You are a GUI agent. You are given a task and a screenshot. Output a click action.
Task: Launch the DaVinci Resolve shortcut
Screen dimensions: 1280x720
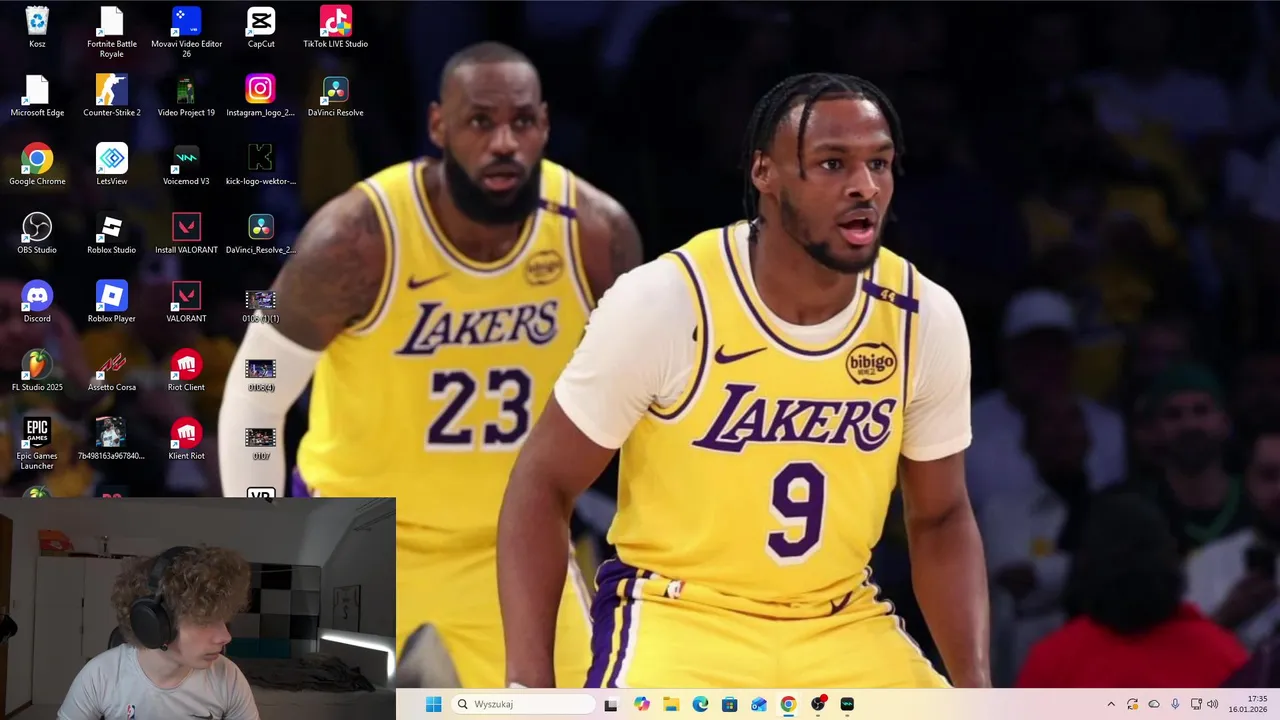[335, 96]
